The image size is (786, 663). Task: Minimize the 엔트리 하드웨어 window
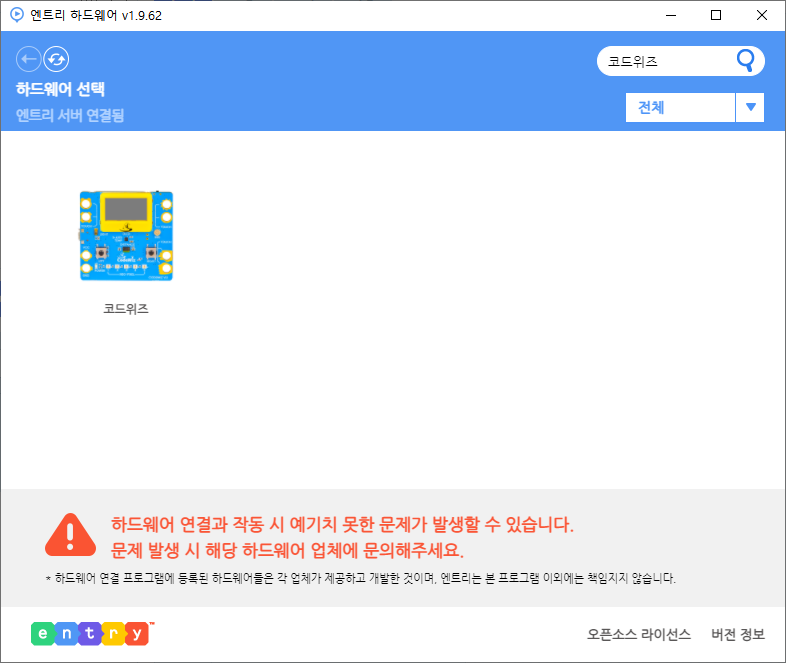point(671,16)
